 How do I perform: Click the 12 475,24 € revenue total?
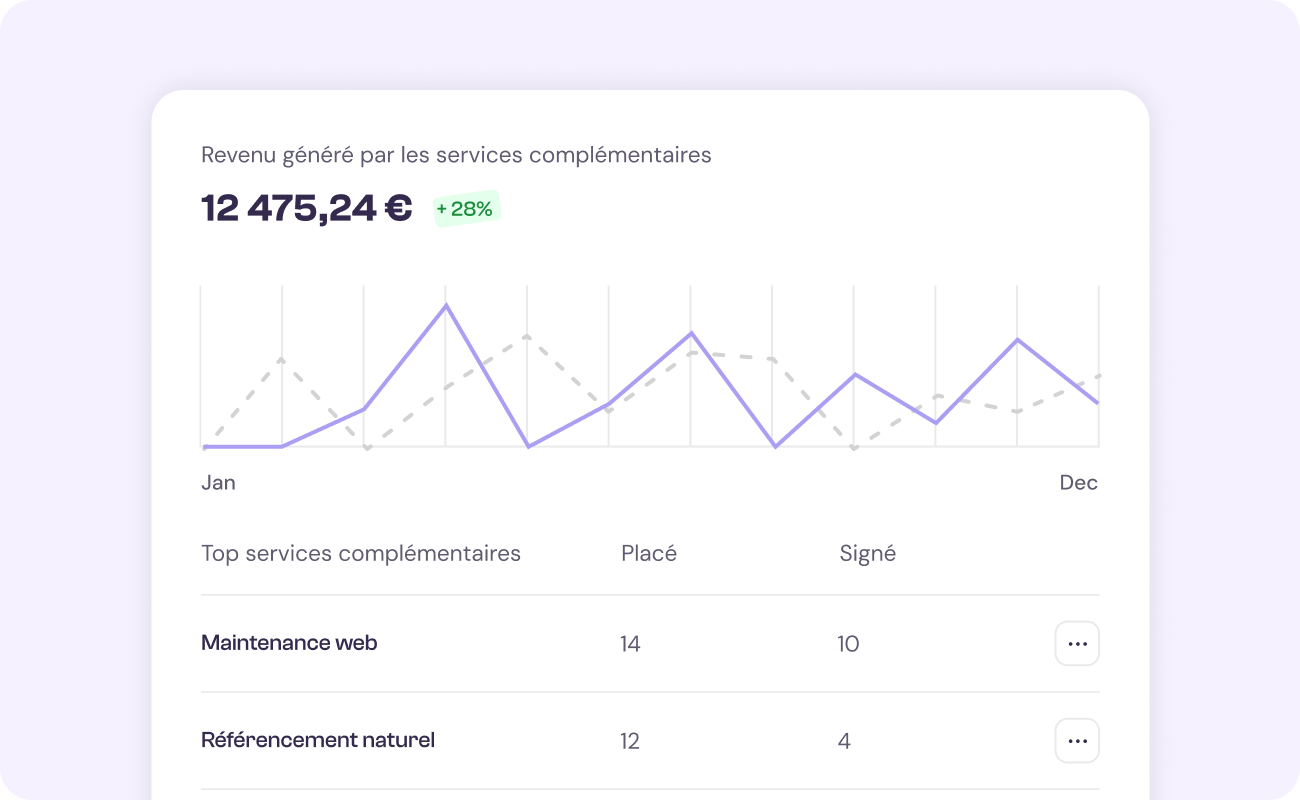click(305, 208)
